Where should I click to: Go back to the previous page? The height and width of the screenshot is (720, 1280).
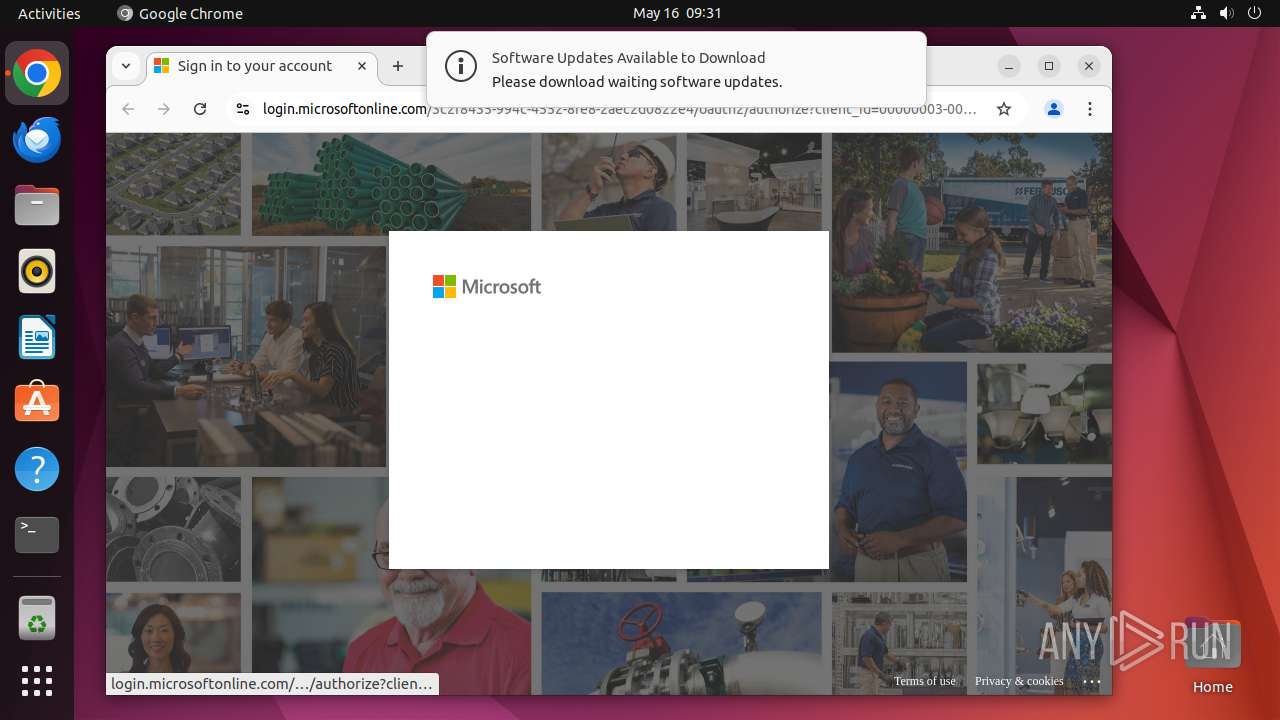[x=128, y=109]
